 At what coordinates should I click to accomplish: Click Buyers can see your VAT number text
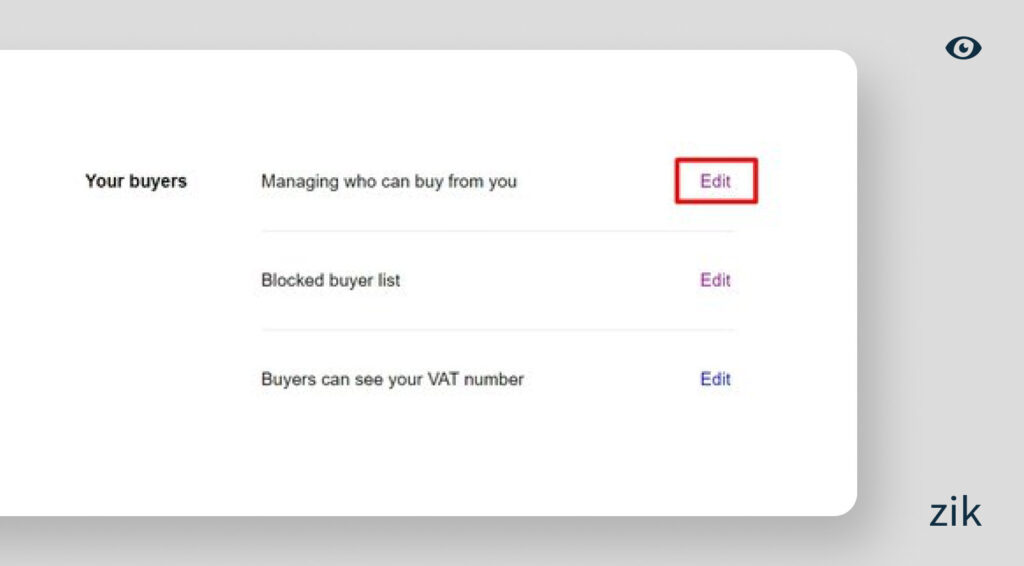(392, 379)
